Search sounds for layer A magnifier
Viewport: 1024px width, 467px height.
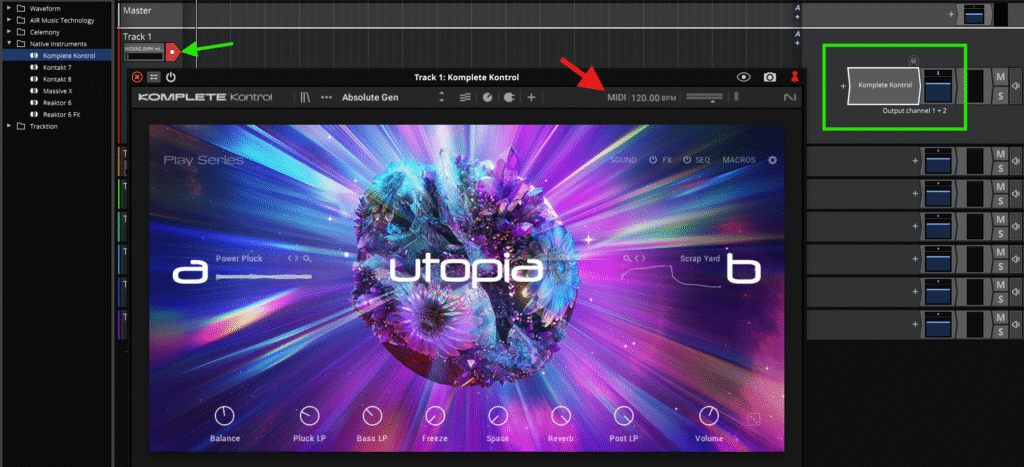pyautogui.click(x=307, y=259)
